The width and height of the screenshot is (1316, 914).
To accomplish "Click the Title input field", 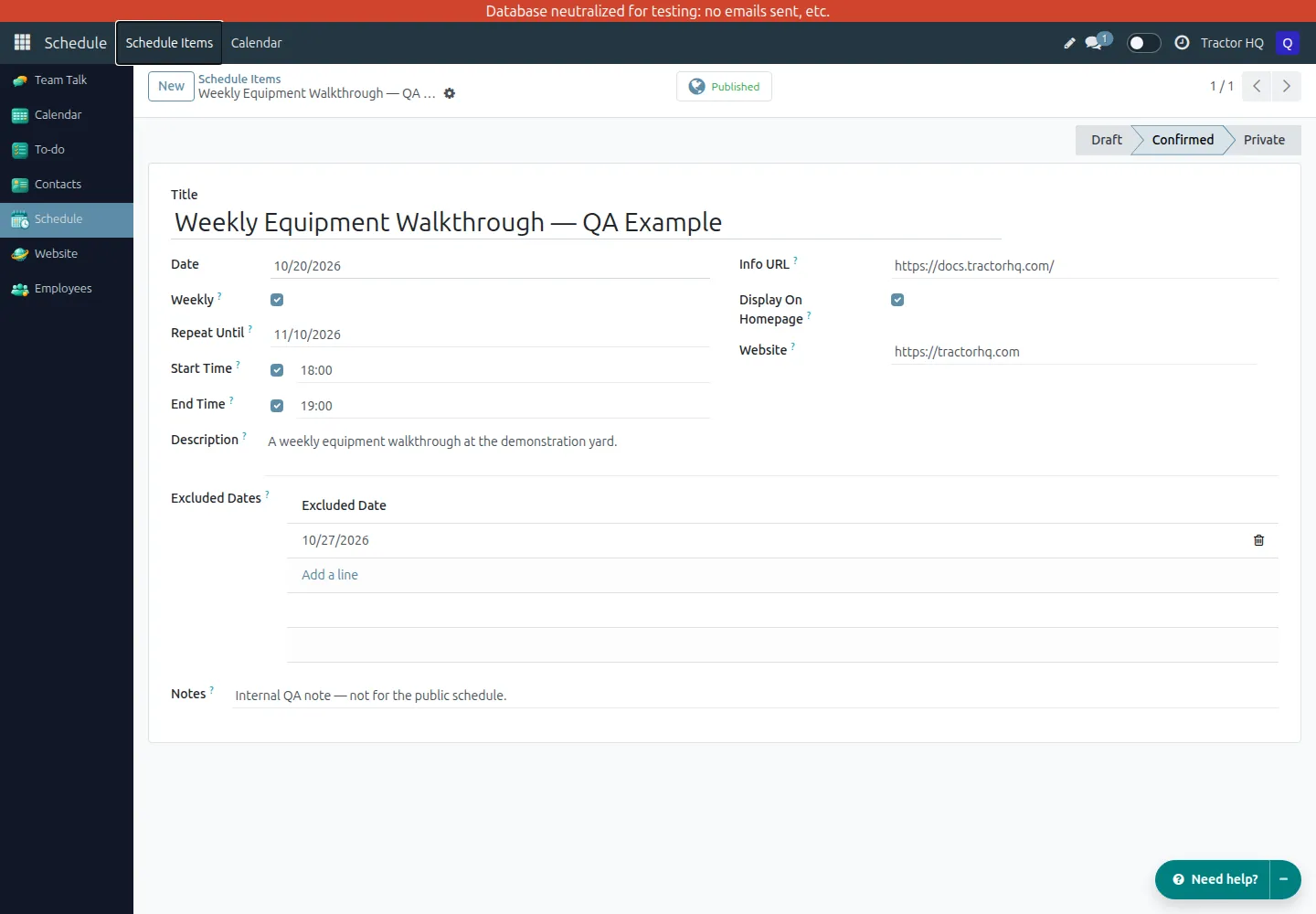I will coord(586,222).
